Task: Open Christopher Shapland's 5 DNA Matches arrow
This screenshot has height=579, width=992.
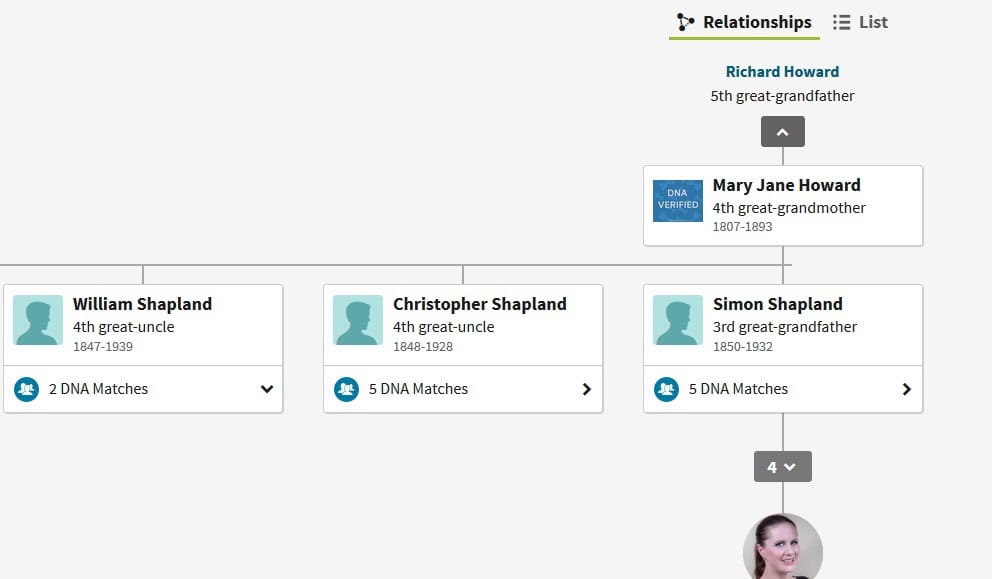Action: (x=586, y=389)
